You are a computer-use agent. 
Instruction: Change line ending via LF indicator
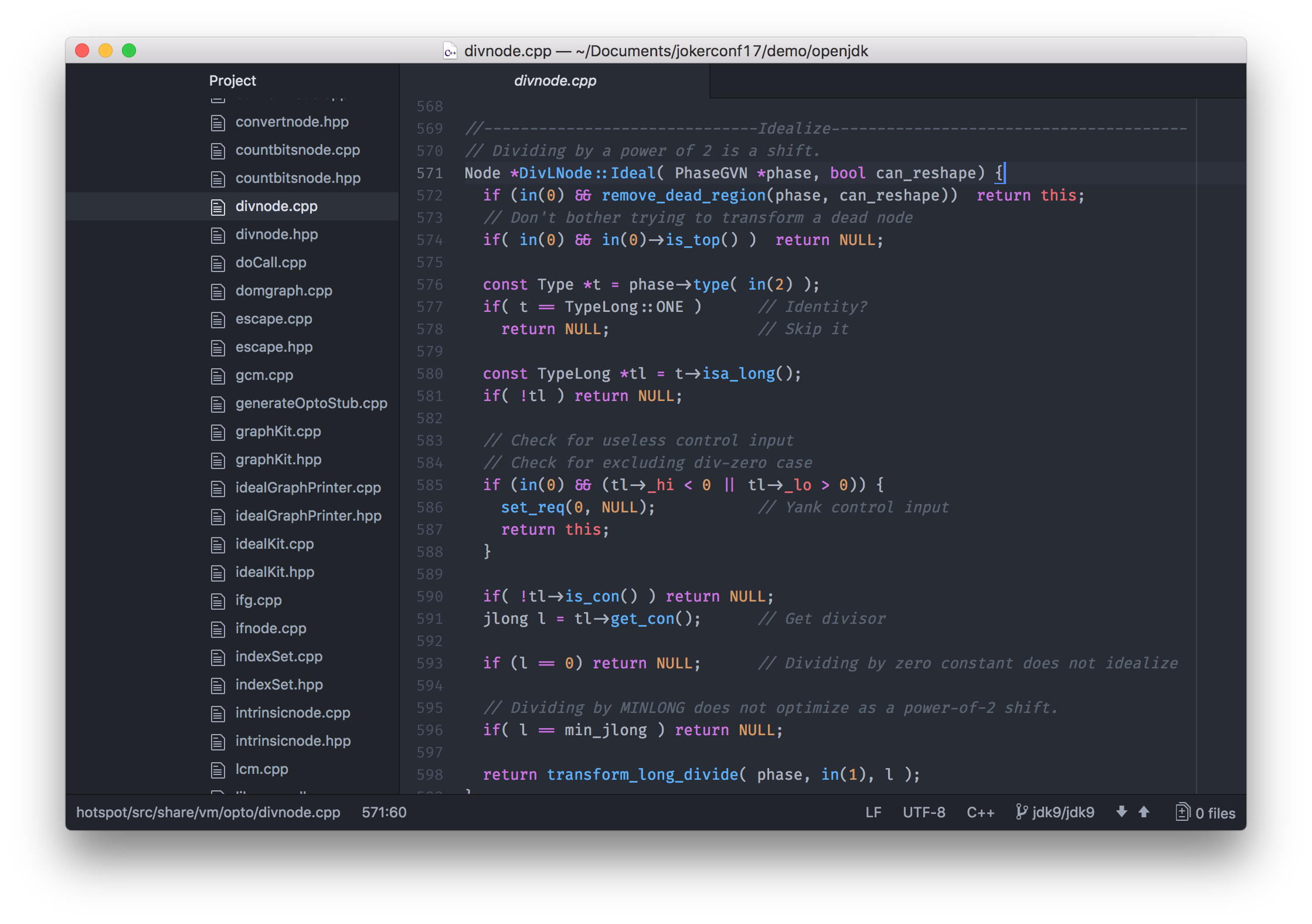click(x=873, y=812)
